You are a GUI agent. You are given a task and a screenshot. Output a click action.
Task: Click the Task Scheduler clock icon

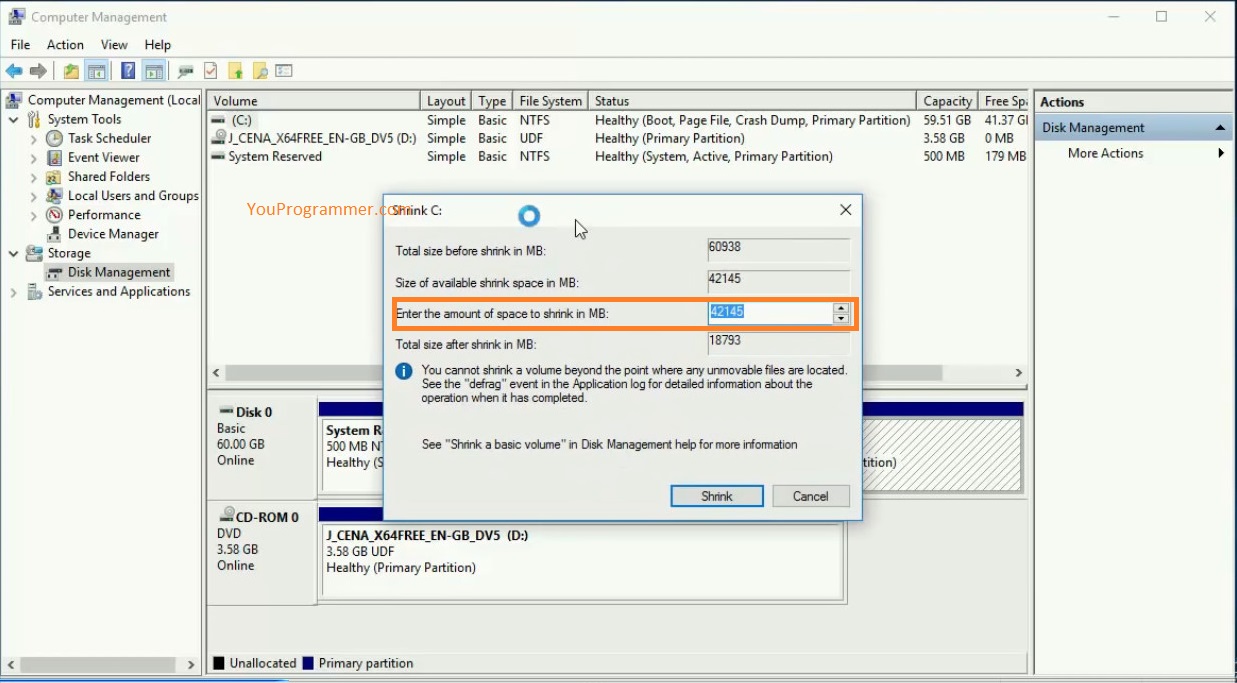(55, 139)
